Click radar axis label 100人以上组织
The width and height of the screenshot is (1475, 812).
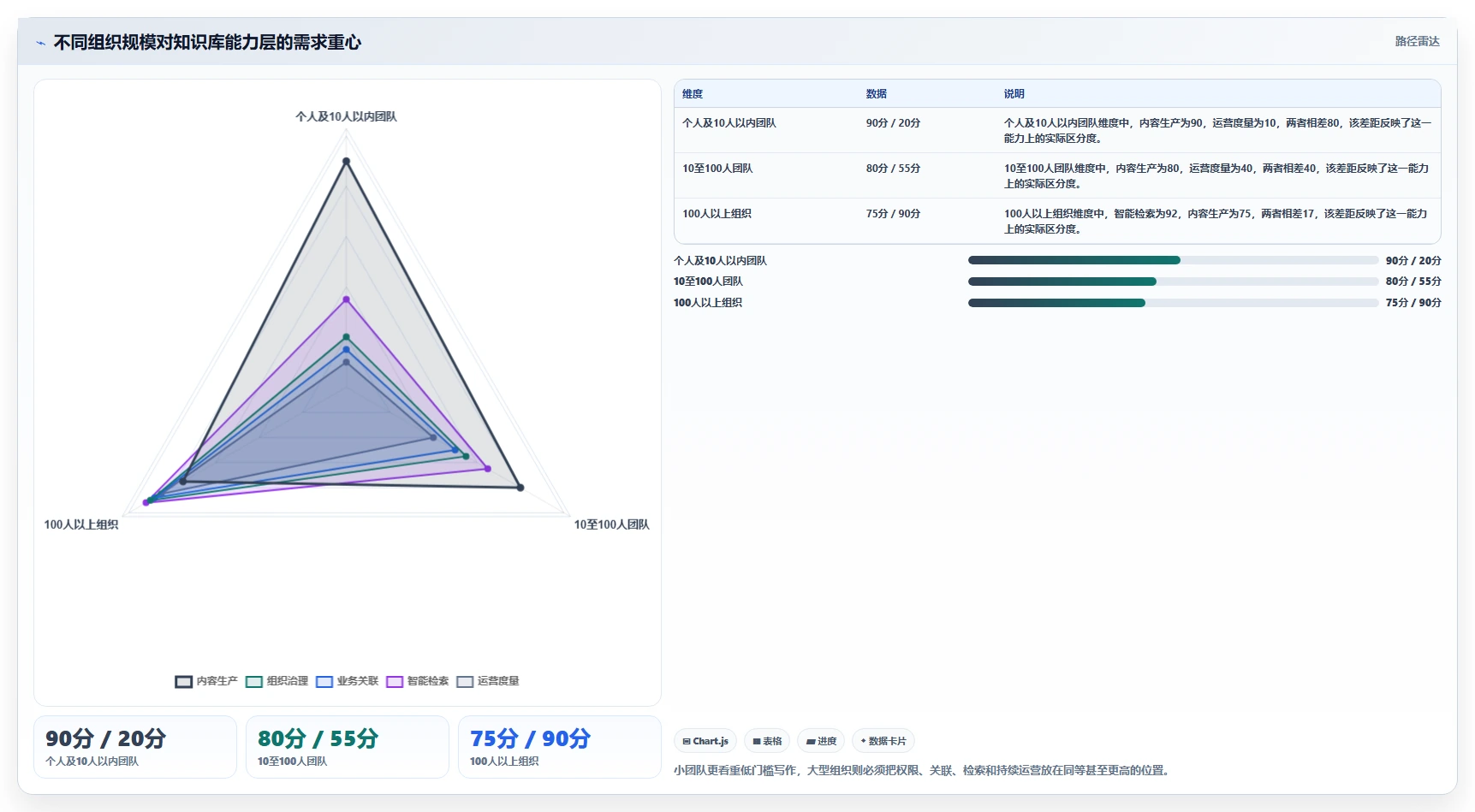pos(81,525)
